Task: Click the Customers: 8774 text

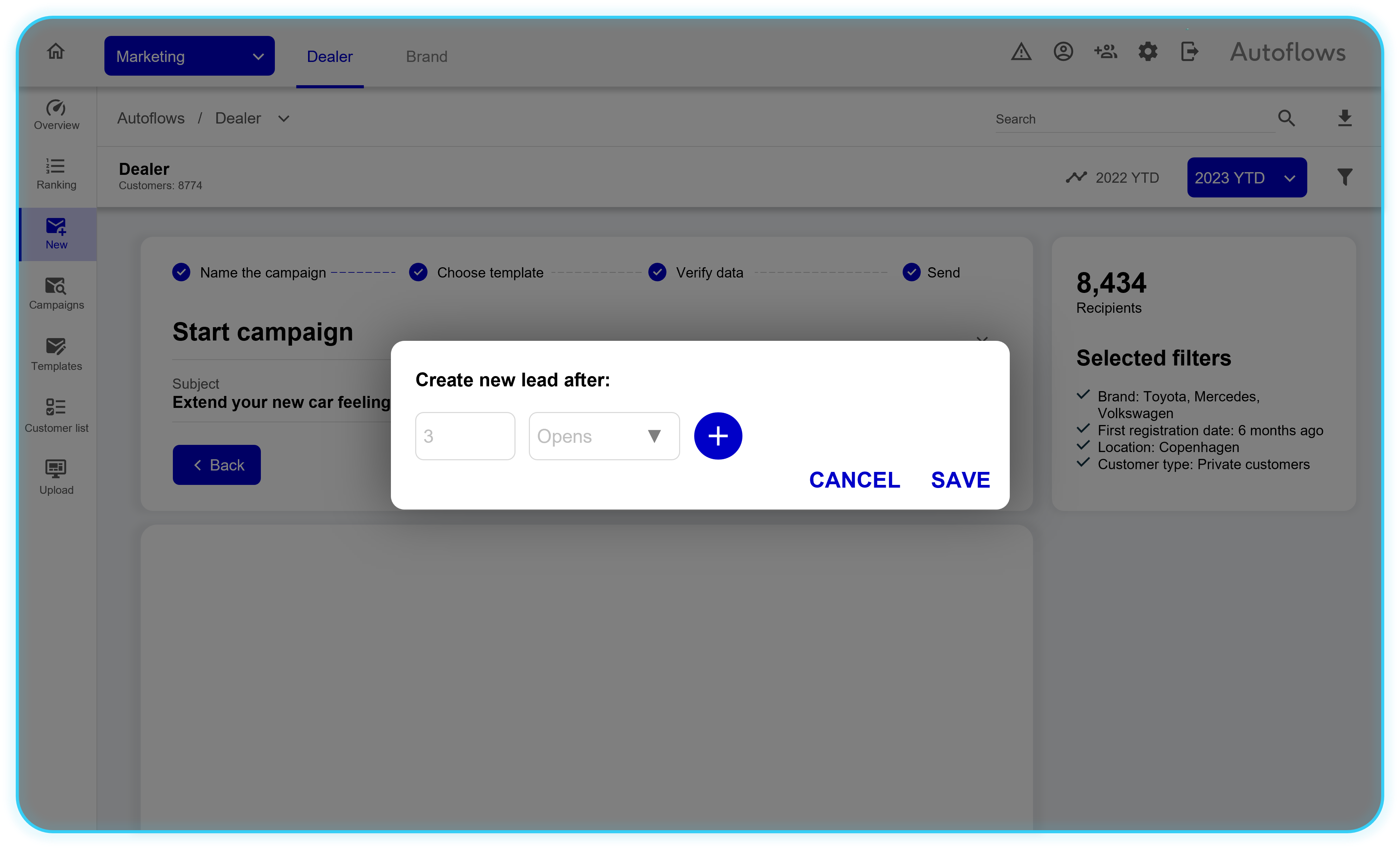Action: (x=160, y=186)
